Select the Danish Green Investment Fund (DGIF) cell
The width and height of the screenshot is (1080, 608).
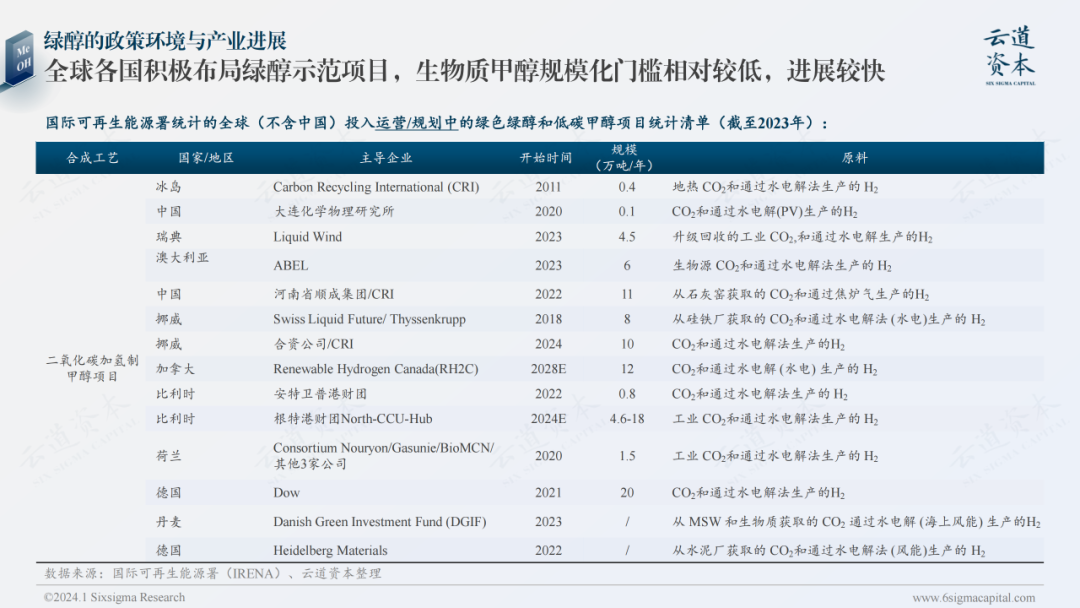[x=380, y=521]
